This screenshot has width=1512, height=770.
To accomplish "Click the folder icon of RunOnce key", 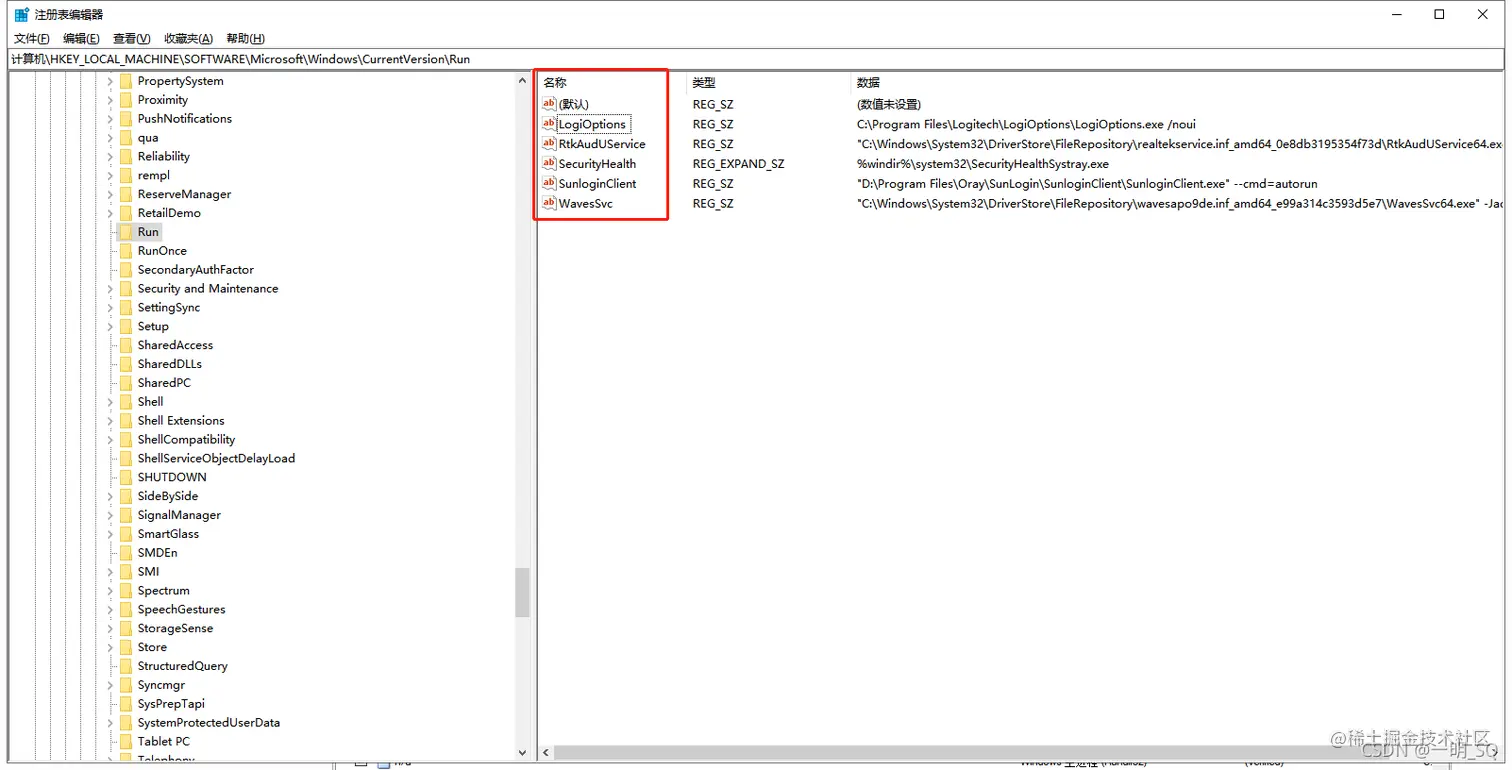I will coord(126,251).
